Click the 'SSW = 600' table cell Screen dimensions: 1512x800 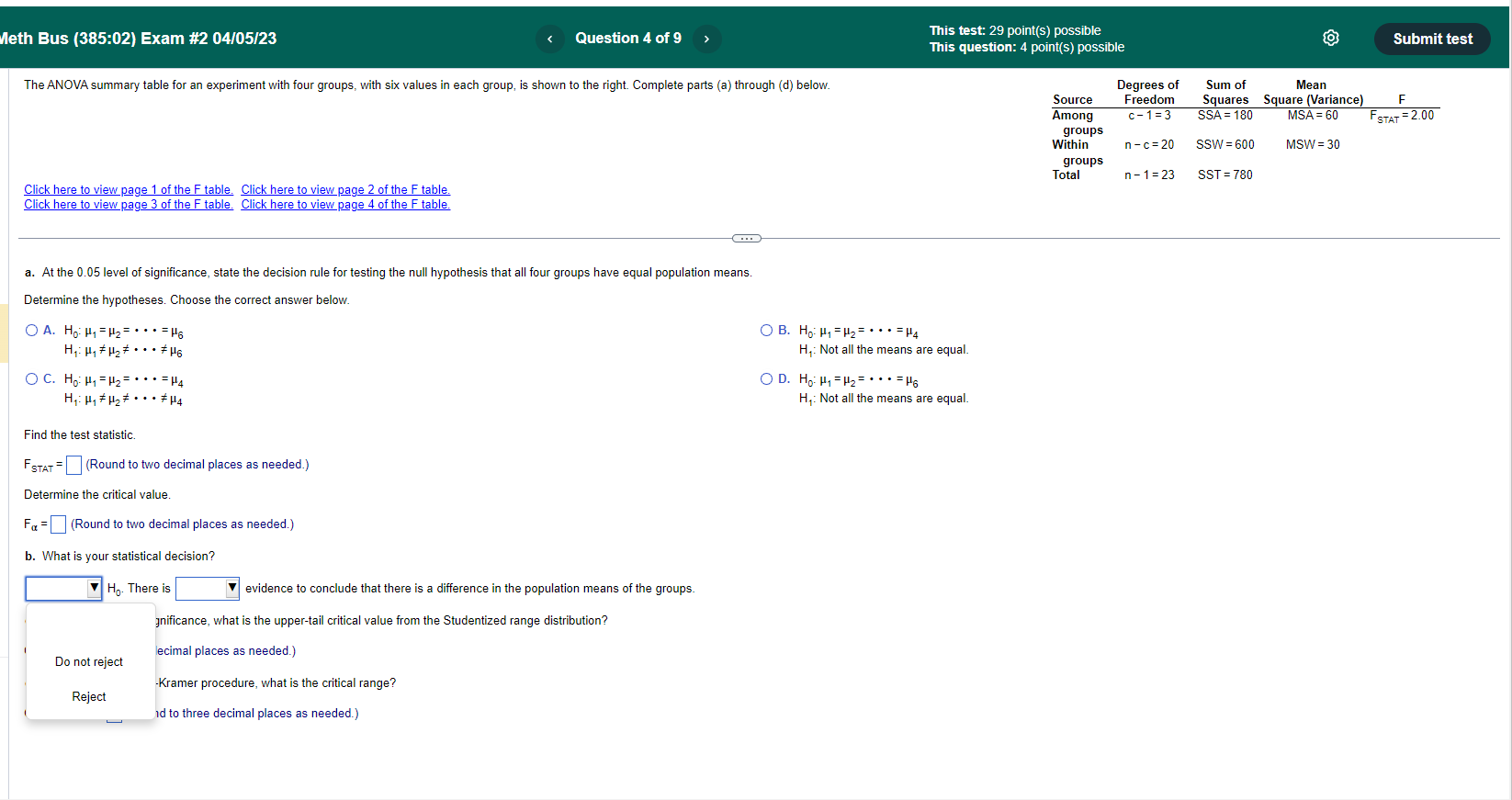click(x=1224, y=145)
